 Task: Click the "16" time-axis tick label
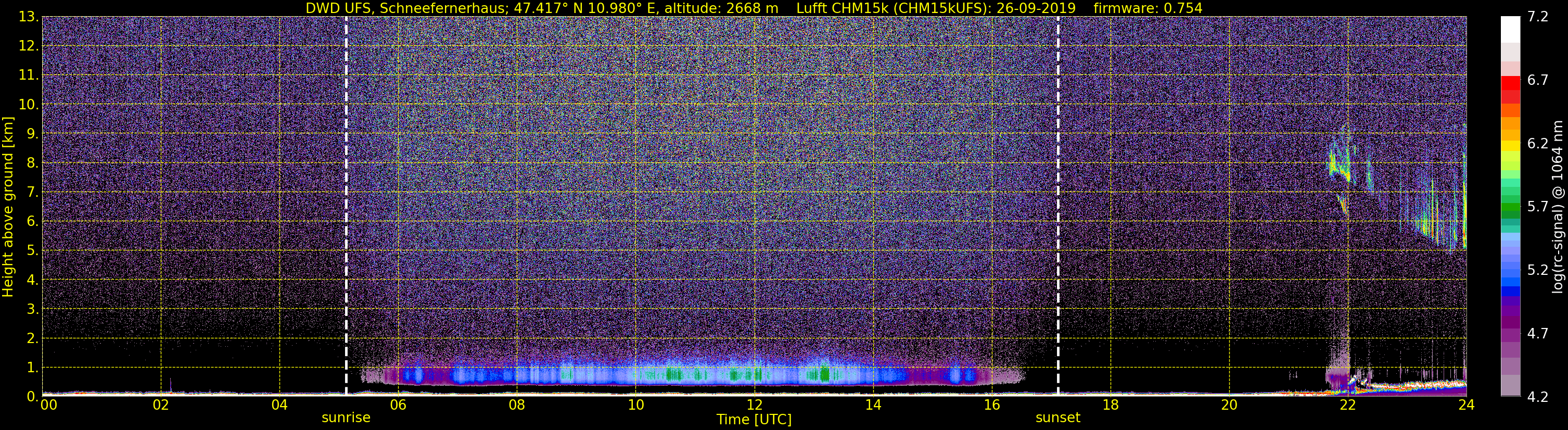coord(991,405)
